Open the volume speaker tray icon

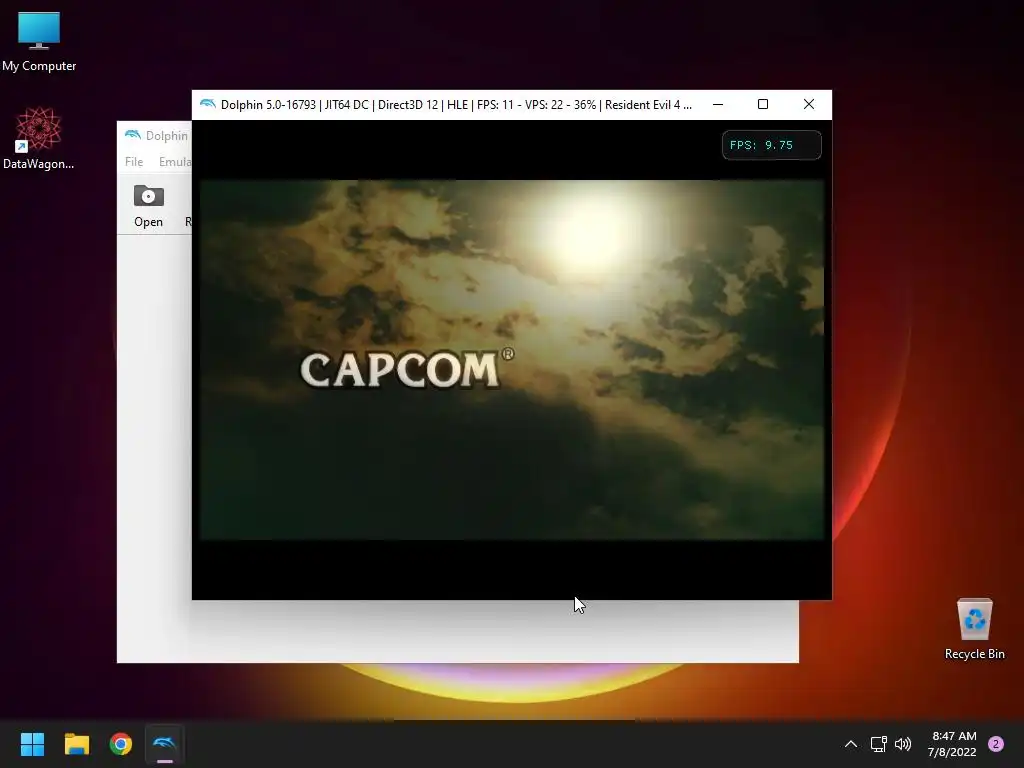point(903,744)
